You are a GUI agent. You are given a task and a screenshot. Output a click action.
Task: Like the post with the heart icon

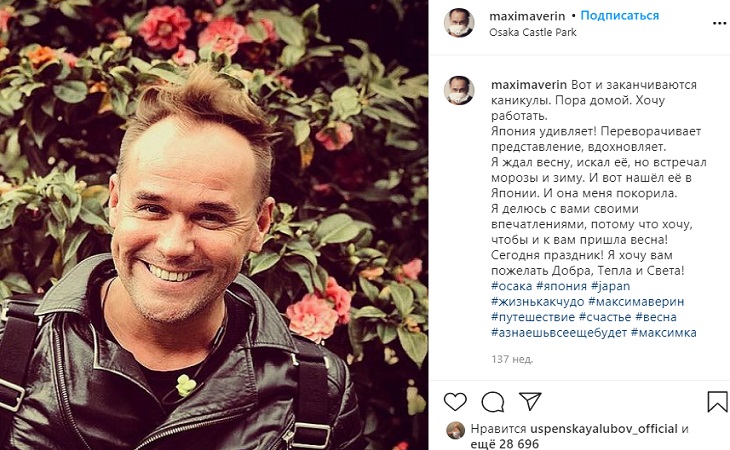click(x=455, y=401)
